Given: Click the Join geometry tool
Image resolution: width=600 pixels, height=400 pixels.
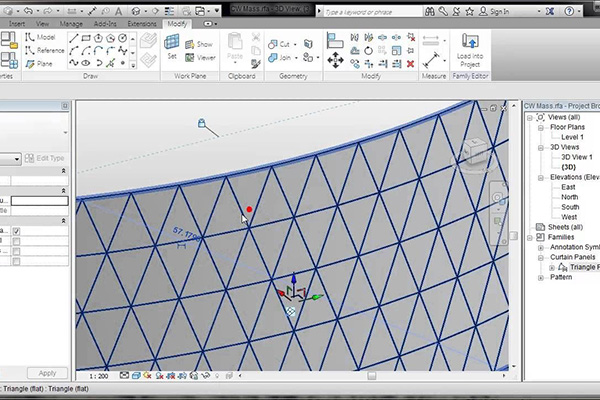Looking at the screenshot, I should coord(279,58).
